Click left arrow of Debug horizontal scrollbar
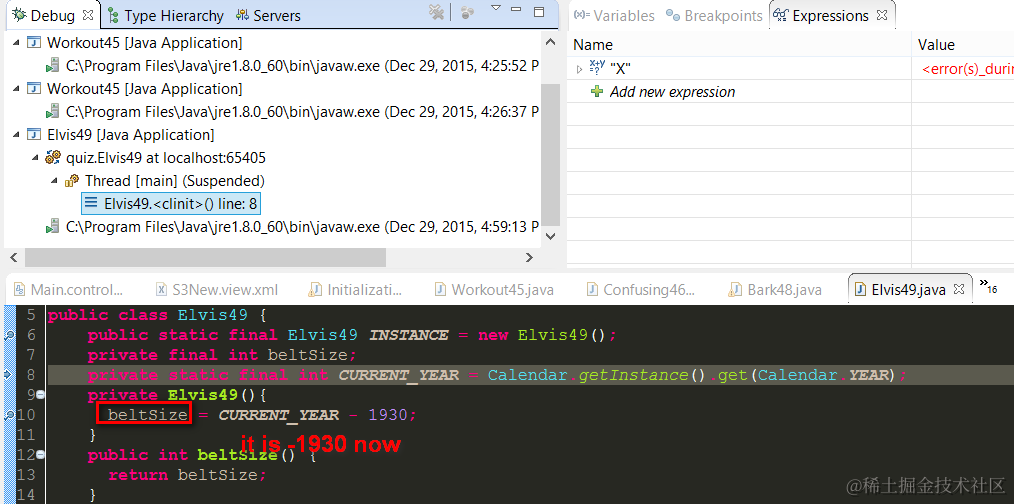 (15, 257)
